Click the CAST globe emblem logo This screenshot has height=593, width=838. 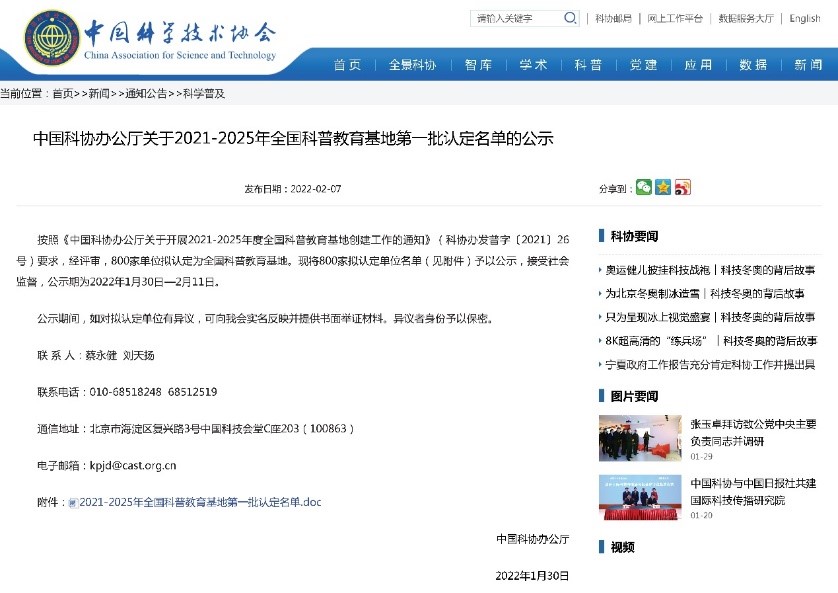[x=52, y=37]
